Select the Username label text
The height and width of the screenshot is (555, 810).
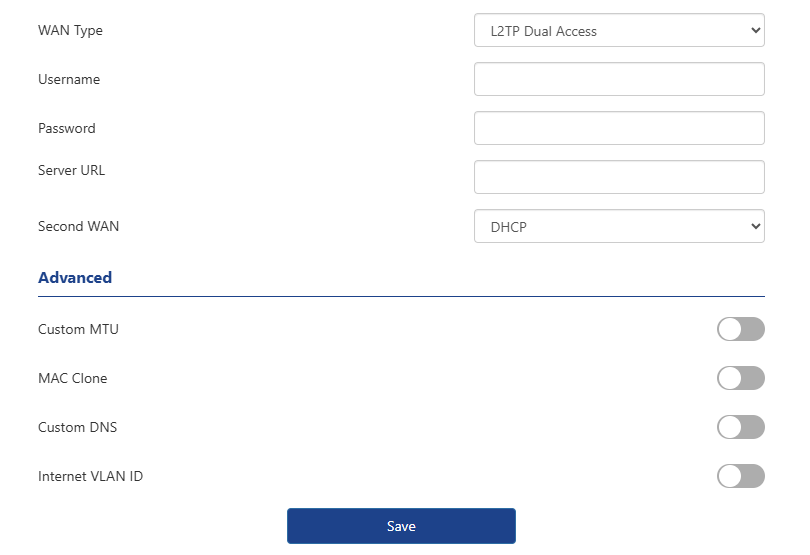pos(69,79)
